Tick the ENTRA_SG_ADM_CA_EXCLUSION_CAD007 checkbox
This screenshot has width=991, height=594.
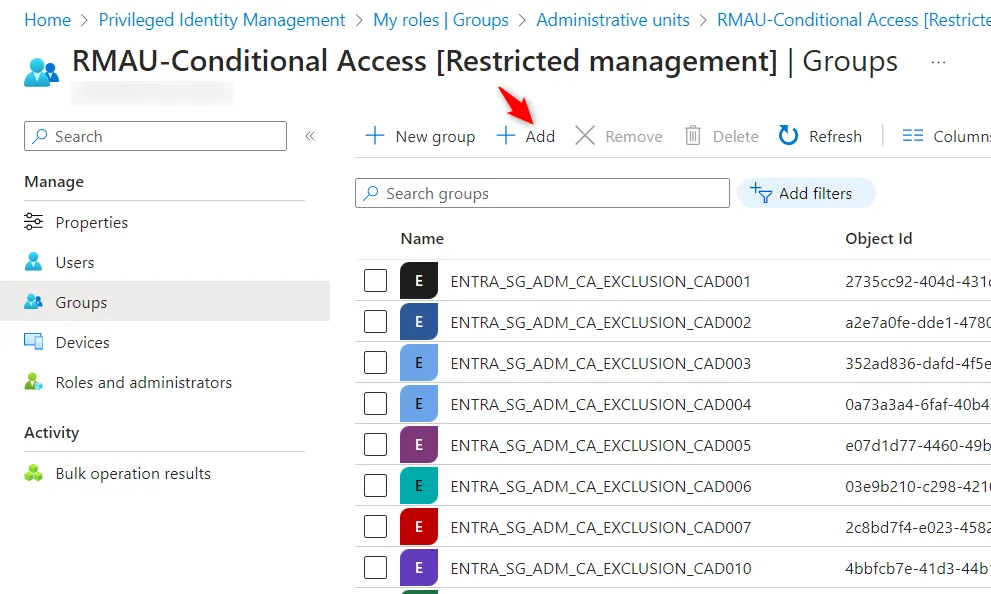tap(376, 527)
